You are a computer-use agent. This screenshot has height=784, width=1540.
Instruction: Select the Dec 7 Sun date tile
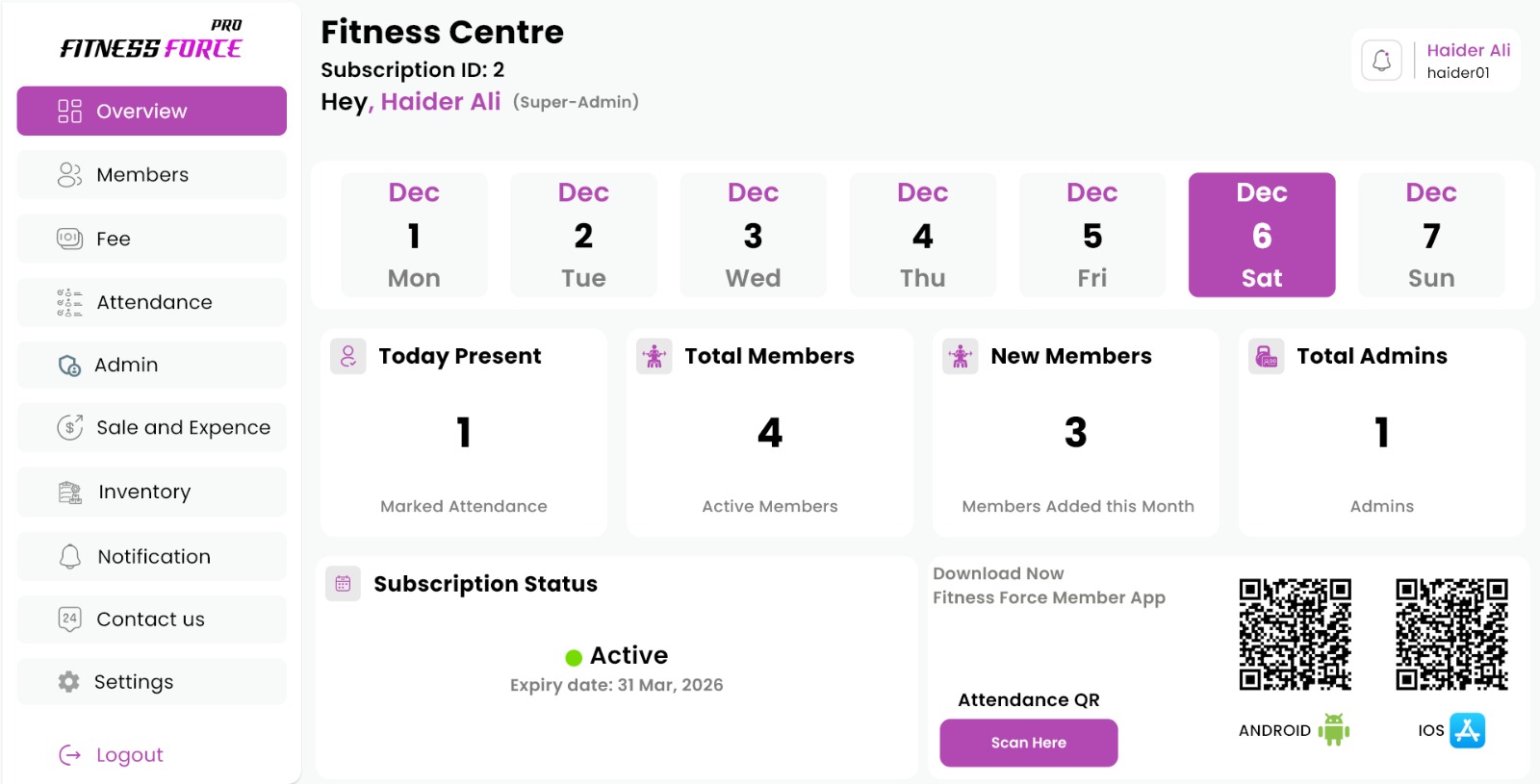(x=1430, y=235)
